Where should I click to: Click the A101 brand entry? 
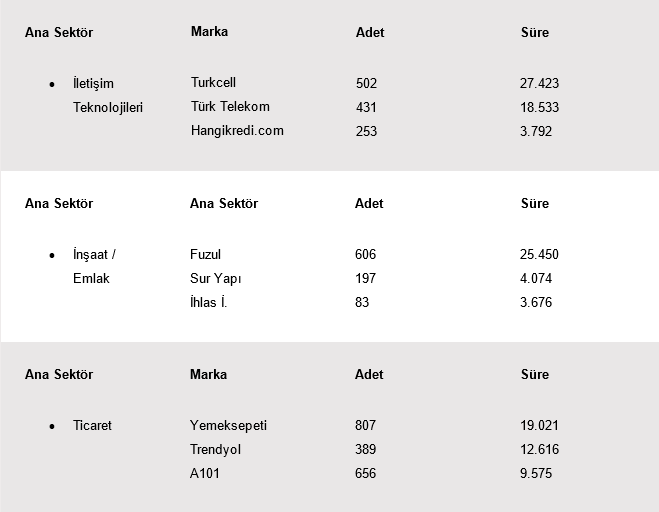204,474
